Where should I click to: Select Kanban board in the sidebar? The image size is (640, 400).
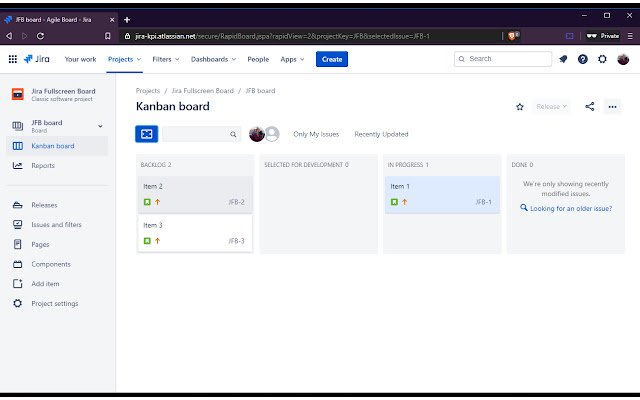coord(57,146)
